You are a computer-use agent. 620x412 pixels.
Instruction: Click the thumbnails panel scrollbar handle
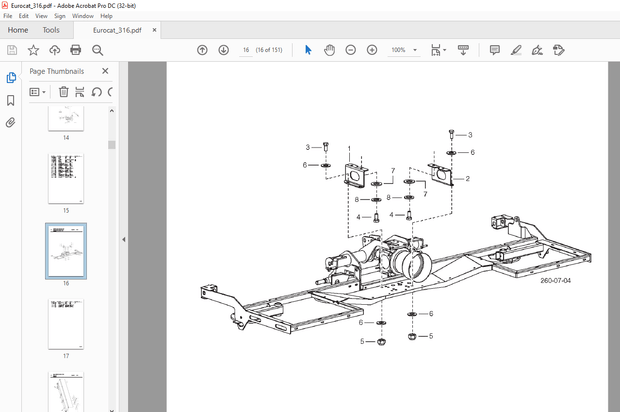coord(112,145)
